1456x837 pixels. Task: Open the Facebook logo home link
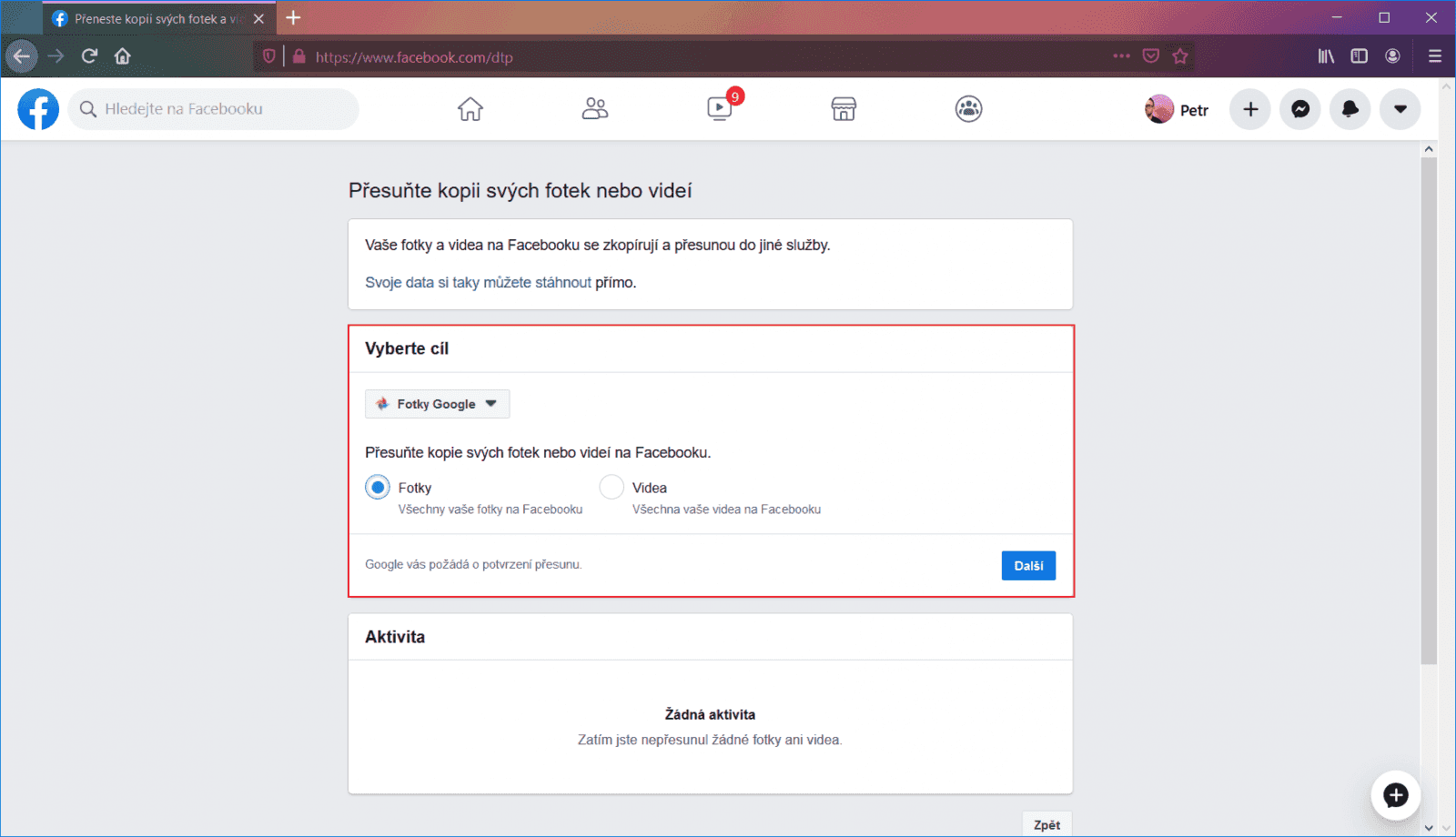(38, 109)
